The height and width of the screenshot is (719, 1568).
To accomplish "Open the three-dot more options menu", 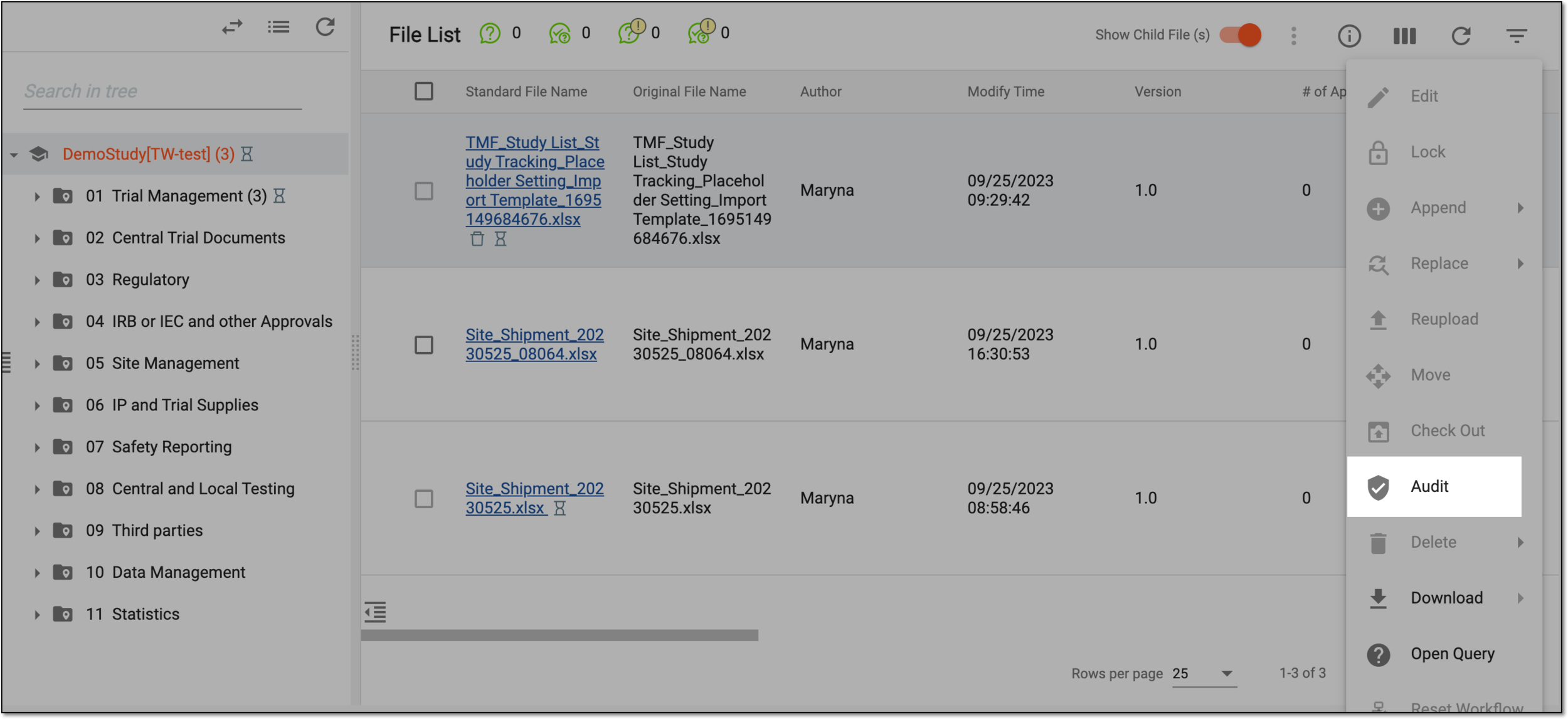I will point(1293,36).
